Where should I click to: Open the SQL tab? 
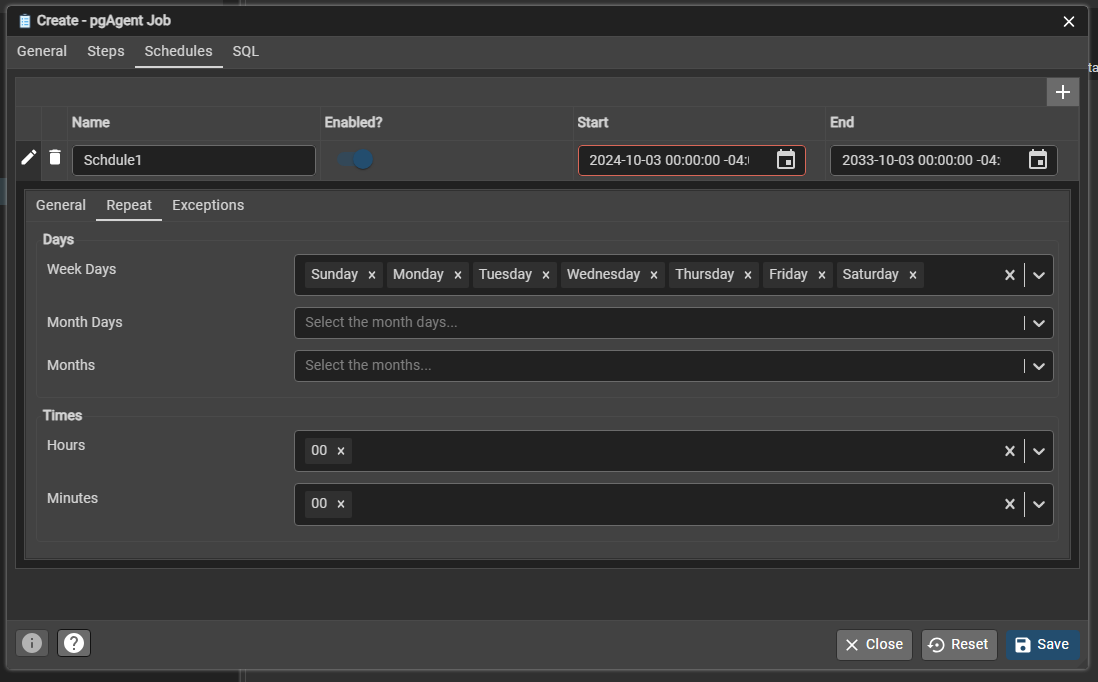(x=246, y=51)
